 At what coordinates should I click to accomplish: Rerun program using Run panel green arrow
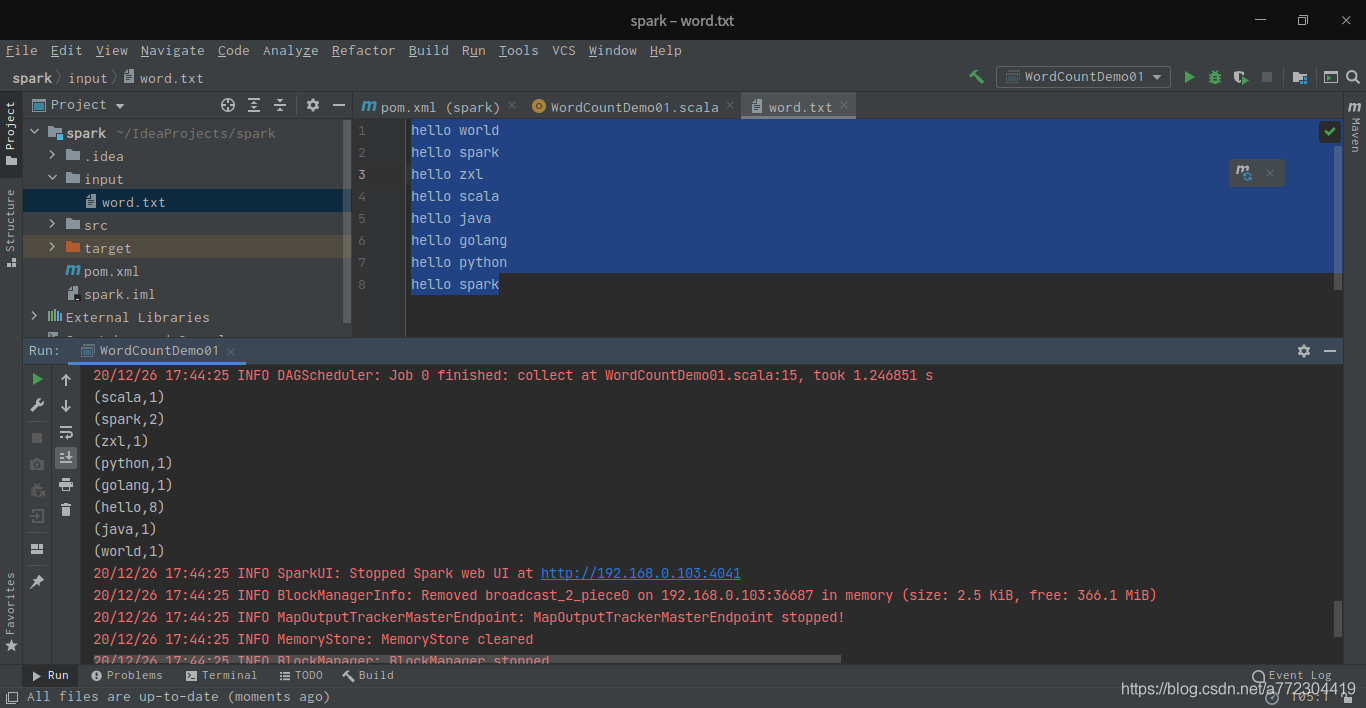(x=37, y=379)
